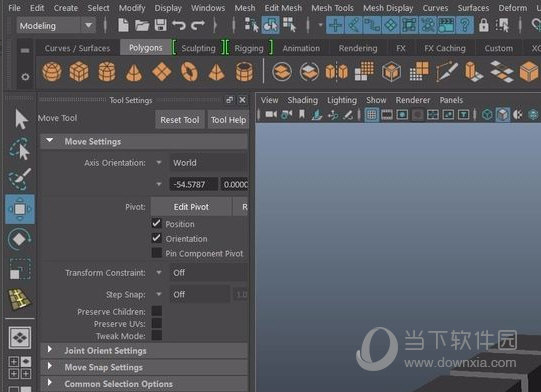Click the Extrude shelf icon

tap(474, 72)
